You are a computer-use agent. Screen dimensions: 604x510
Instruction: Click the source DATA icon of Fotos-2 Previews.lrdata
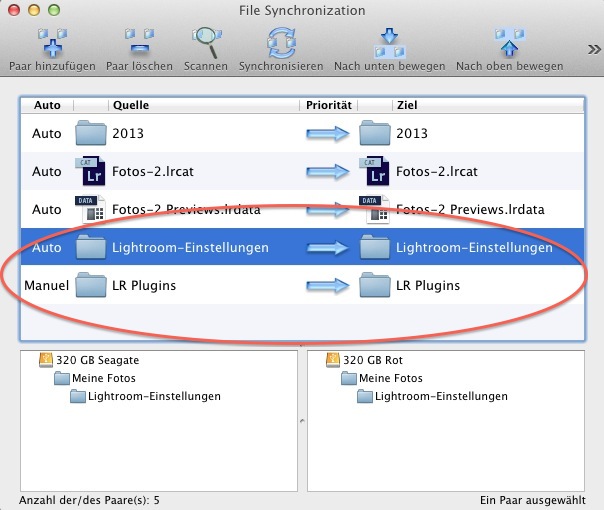coord(90,209)
